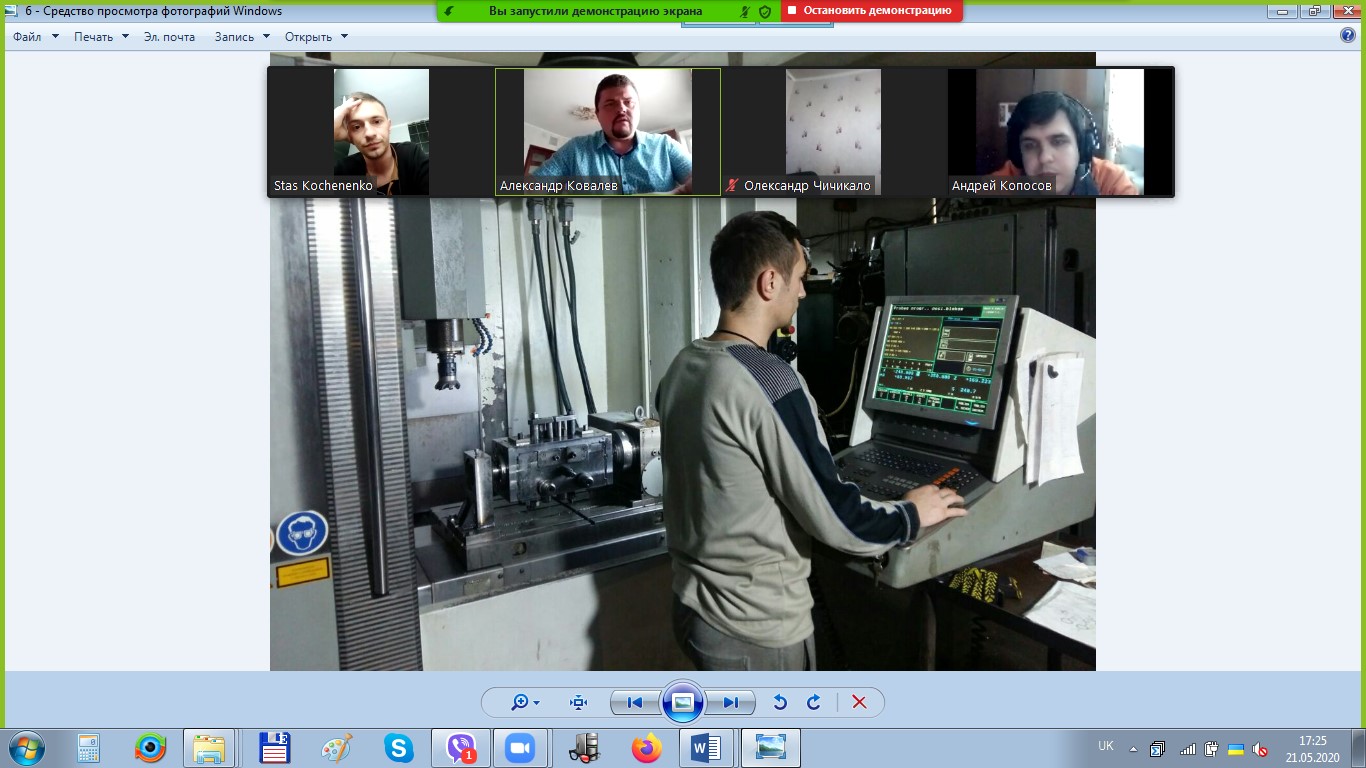Viewport: 1366px width, 768px height.
Task: Open Skype from the taskbar
Action: pos(398,748)
